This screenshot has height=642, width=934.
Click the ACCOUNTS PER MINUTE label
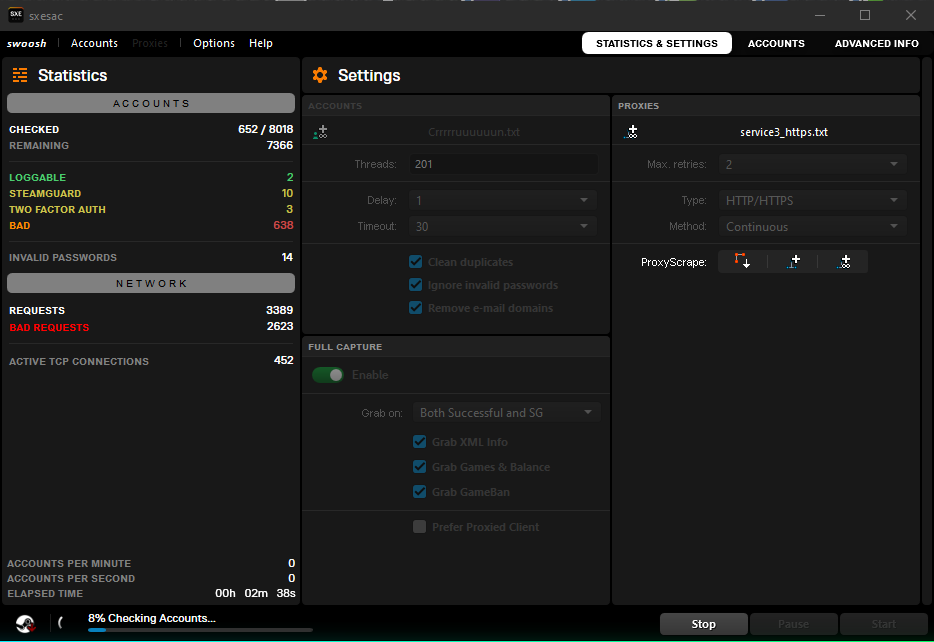(x=69, y=563)
